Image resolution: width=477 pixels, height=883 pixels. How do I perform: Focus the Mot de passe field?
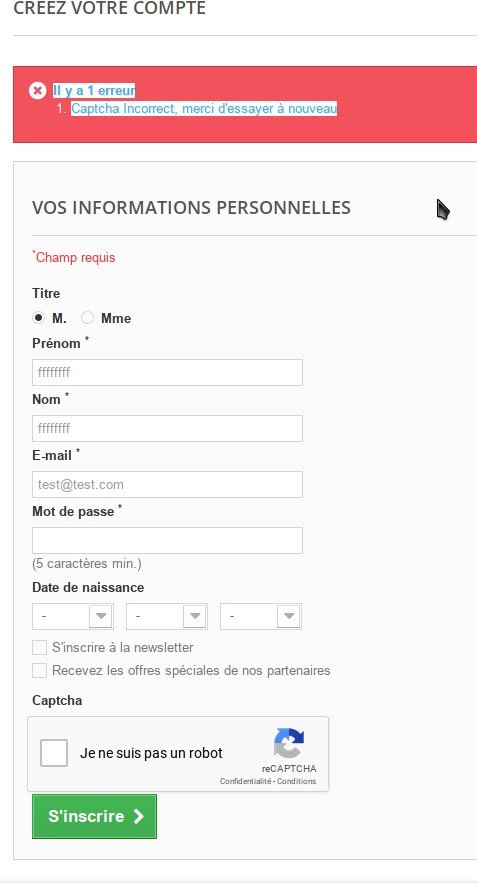pyautogui.click(x=167, y=541)
